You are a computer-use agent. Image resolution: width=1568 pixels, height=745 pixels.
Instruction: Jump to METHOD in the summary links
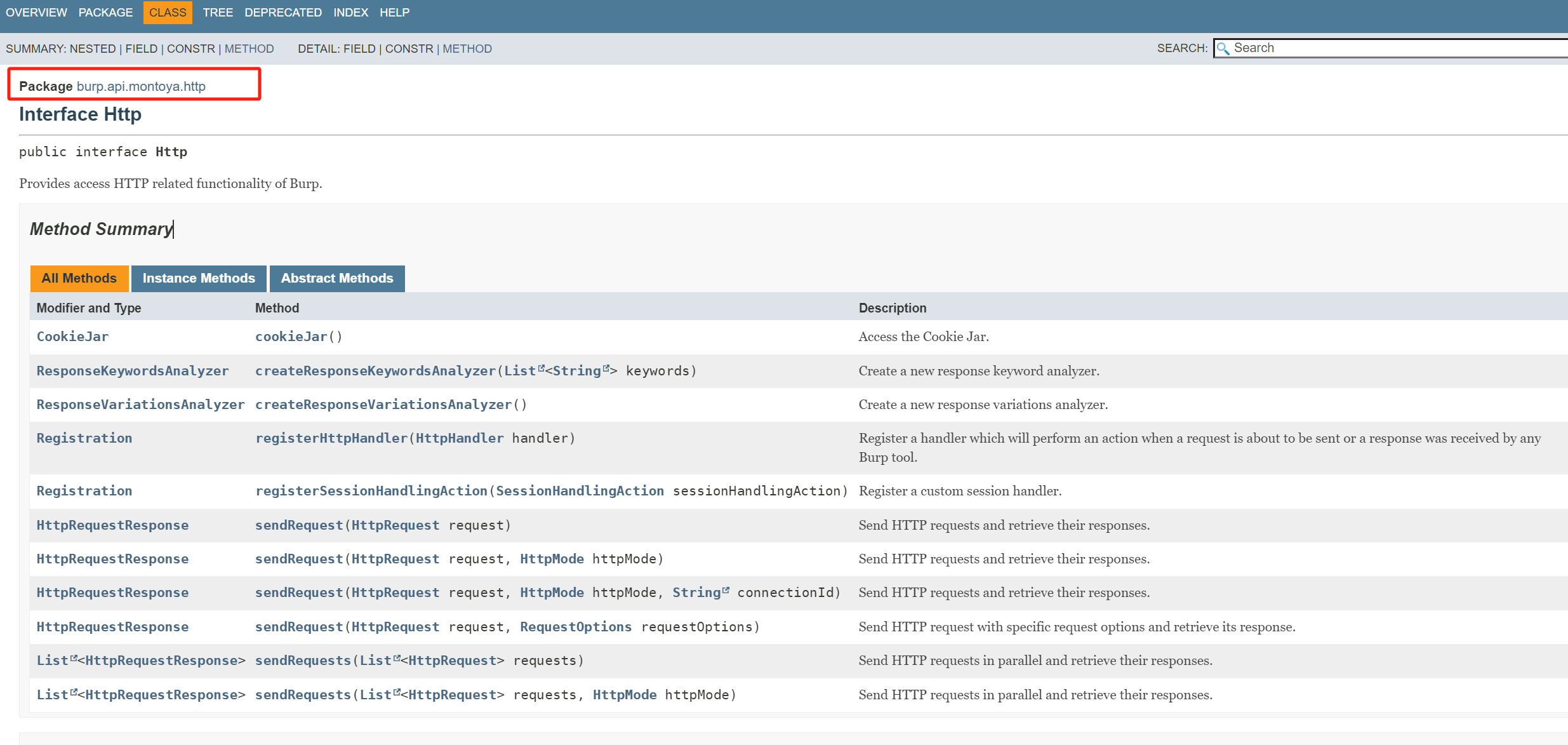coord(249,49)
